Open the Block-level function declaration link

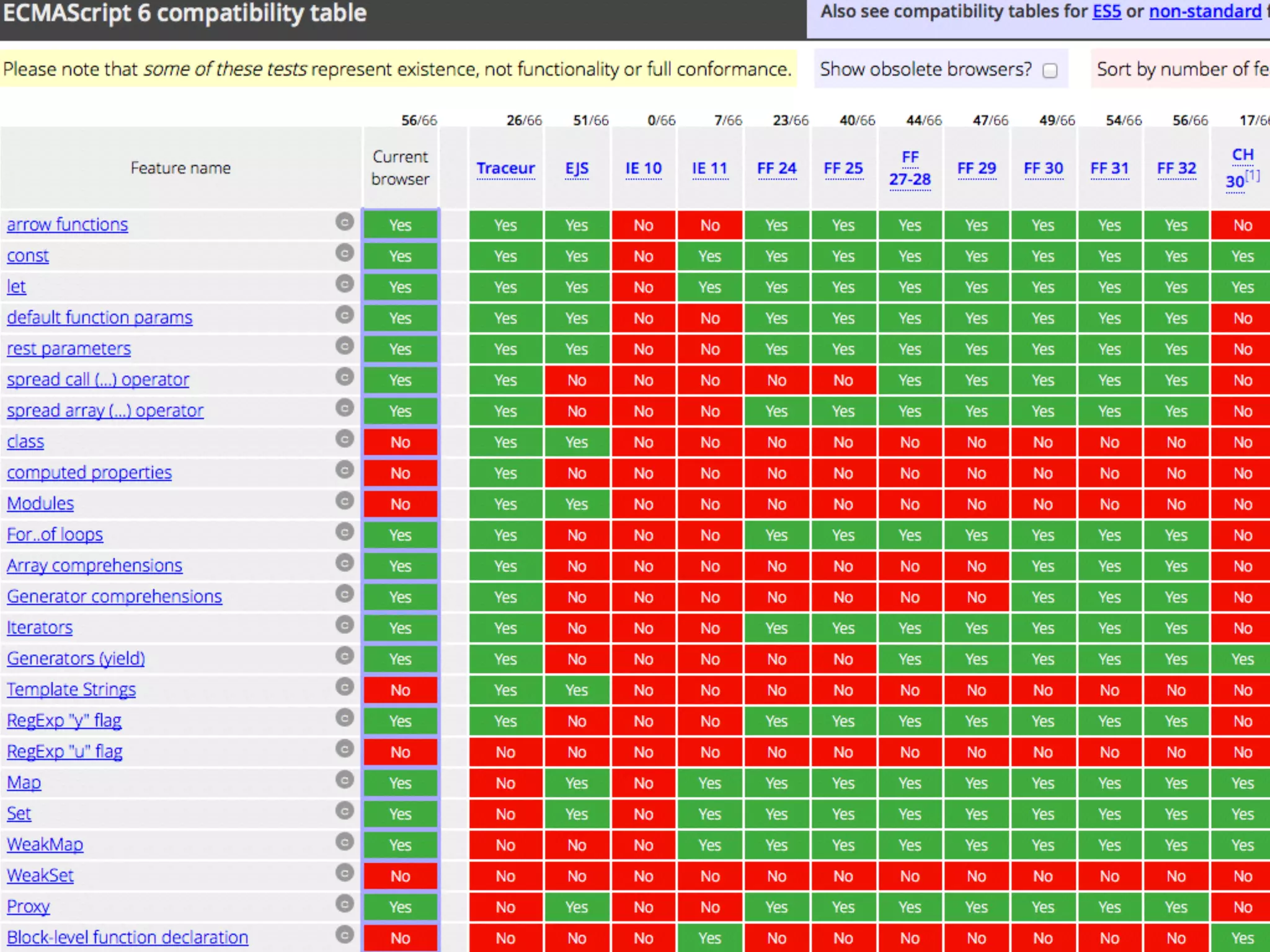tap(127, 937)
